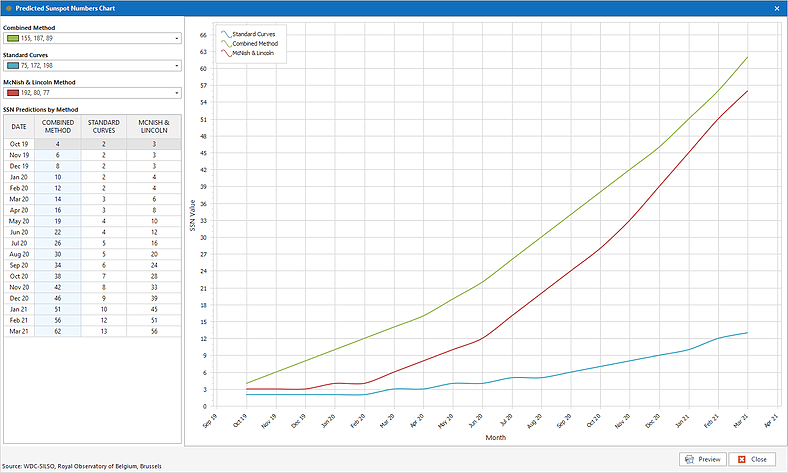
Task: Click McNish & Lincoln value 56 for Mar 21
Action: point(154,332)
